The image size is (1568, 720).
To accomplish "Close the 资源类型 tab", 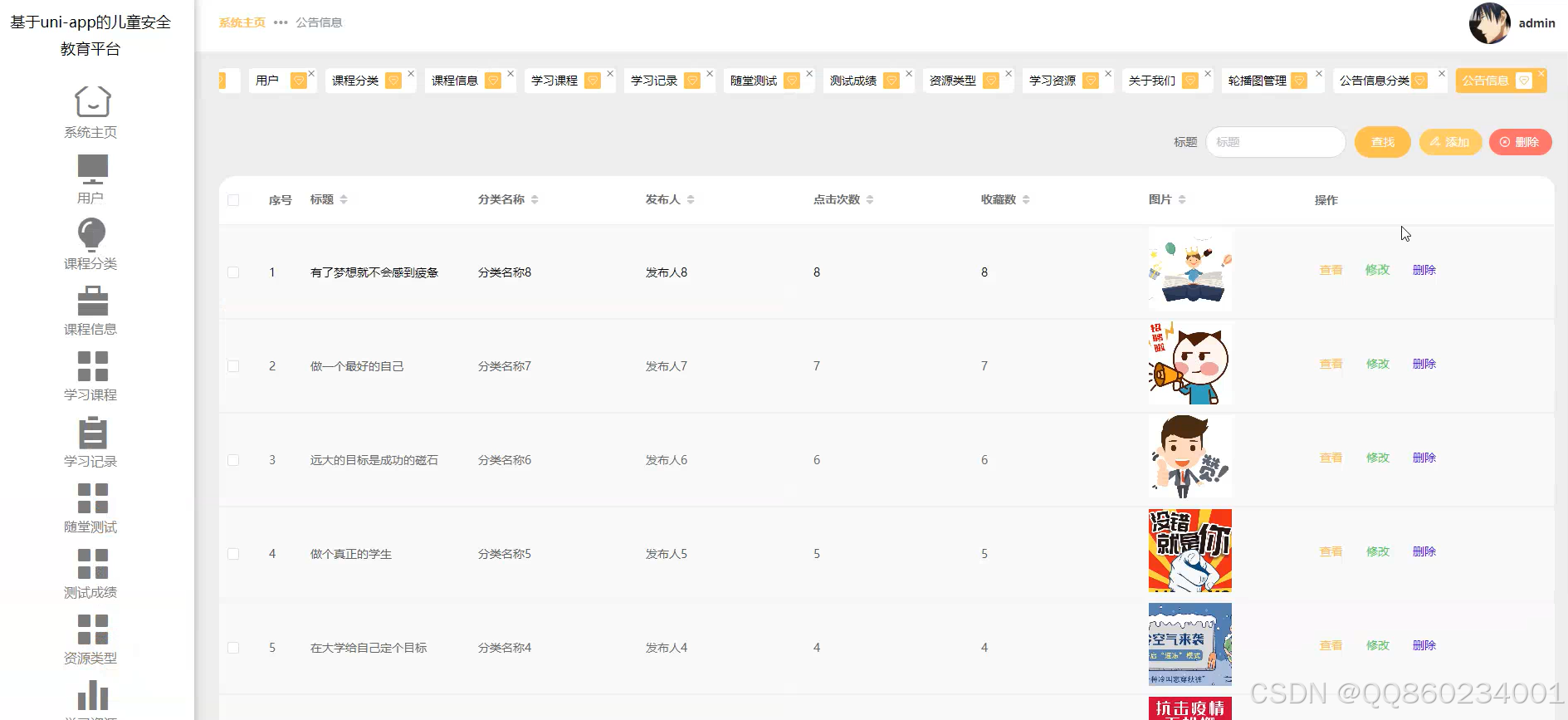I will coord(1009,74).
